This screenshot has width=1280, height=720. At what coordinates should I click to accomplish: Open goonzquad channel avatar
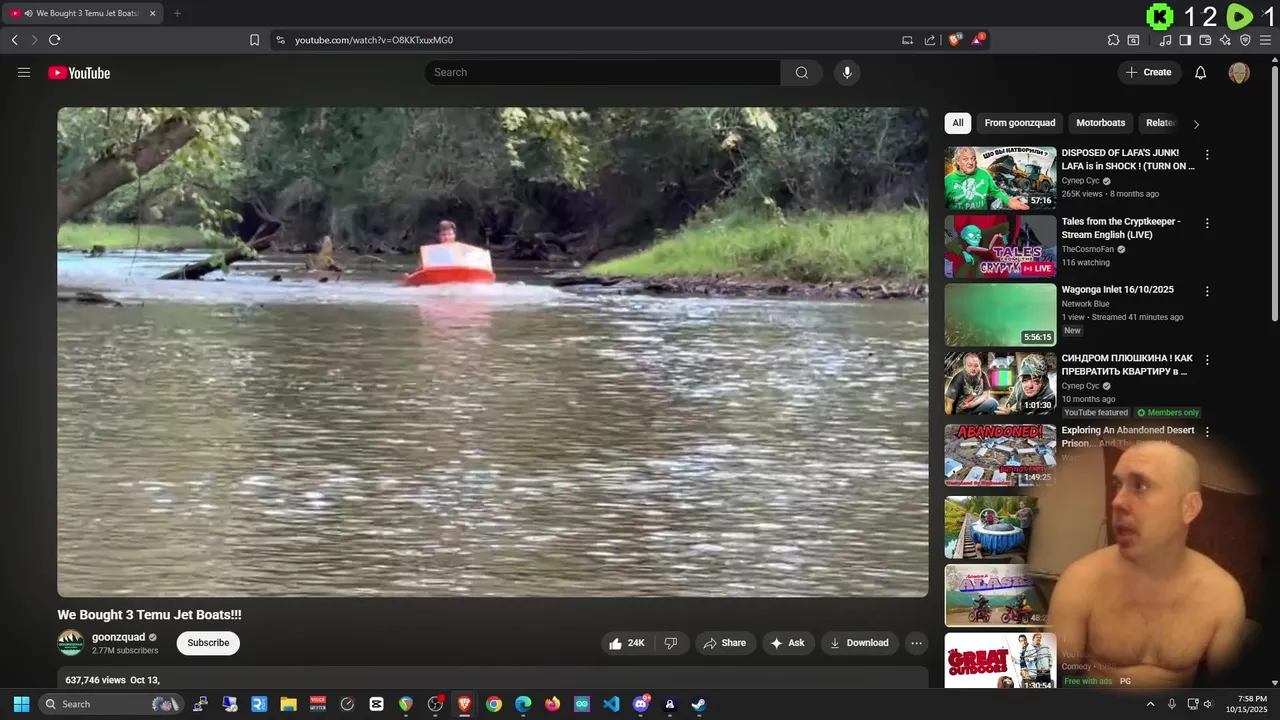(70, 643)
